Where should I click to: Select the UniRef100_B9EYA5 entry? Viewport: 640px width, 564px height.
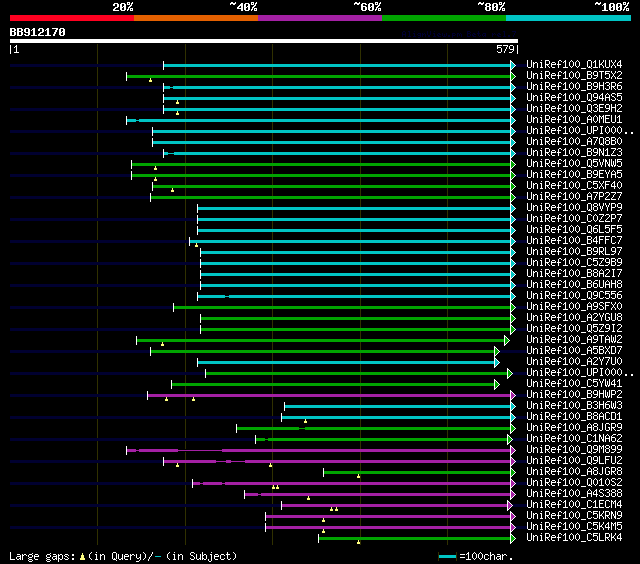574,175
